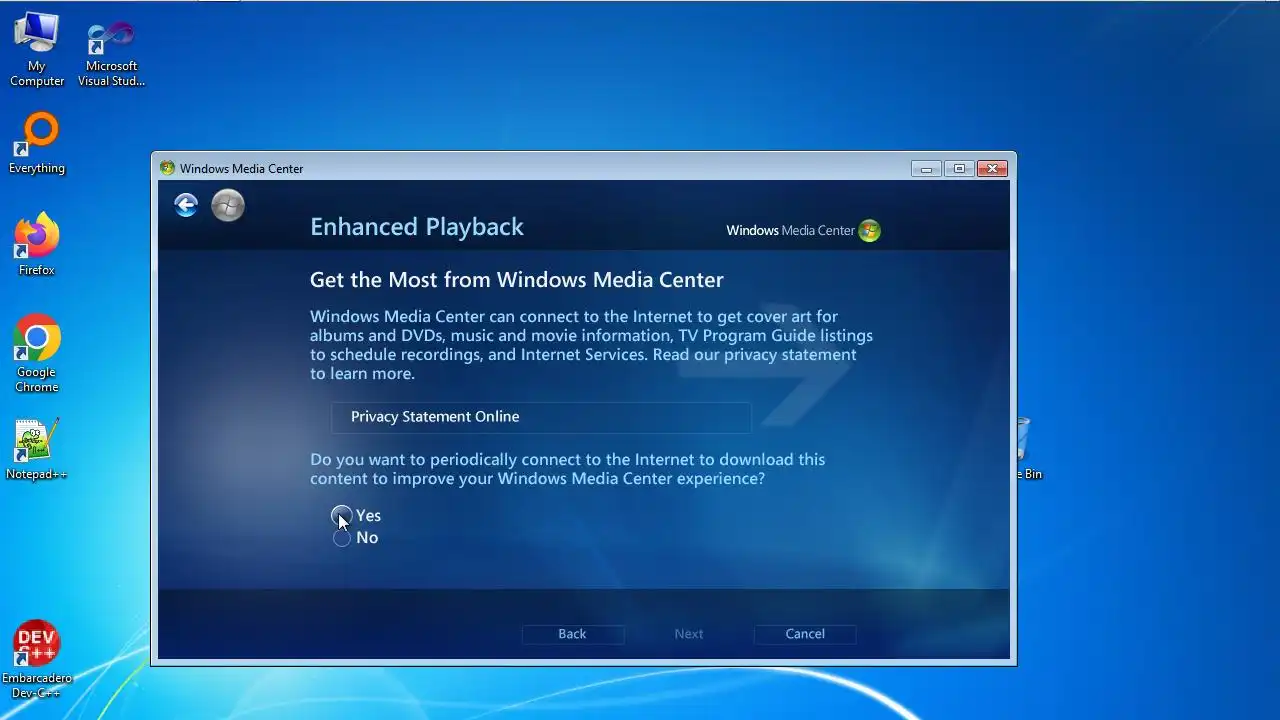Click the Windows Media Center logo icon
Screen dimensions: 1280x720
[870, 231]
